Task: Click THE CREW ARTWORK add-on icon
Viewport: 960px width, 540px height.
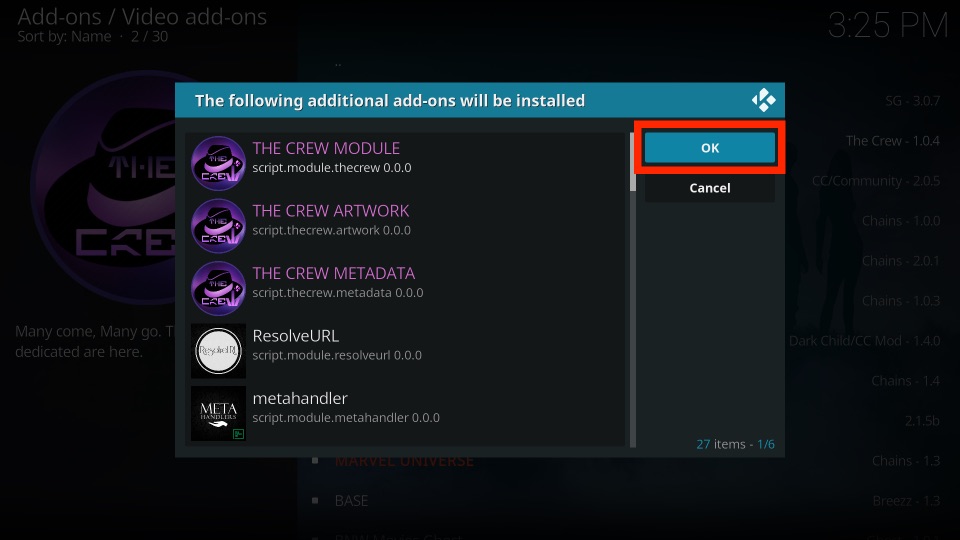Action: tap(218, 226)
